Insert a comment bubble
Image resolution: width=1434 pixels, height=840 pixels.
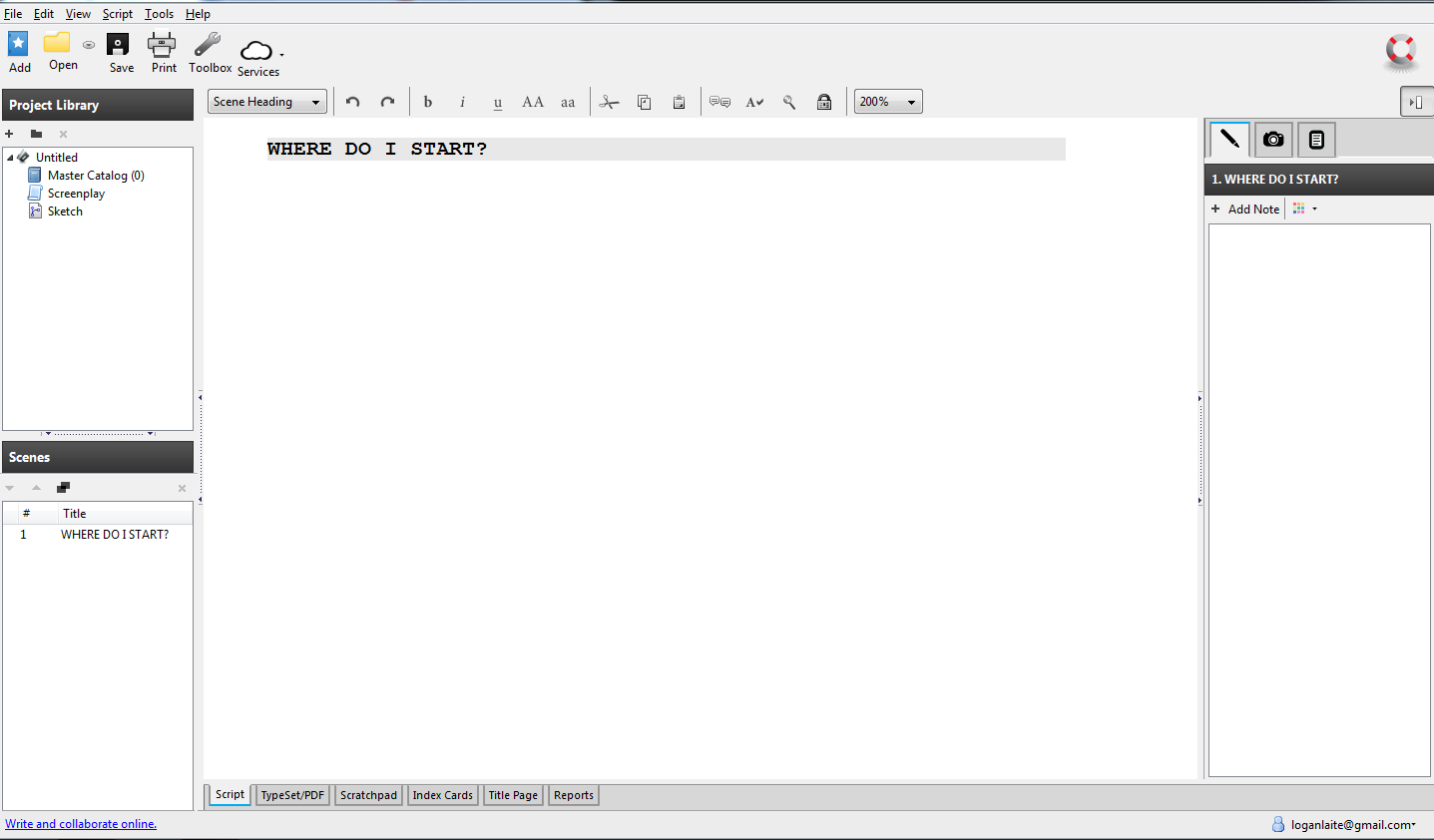click(719, 101)
